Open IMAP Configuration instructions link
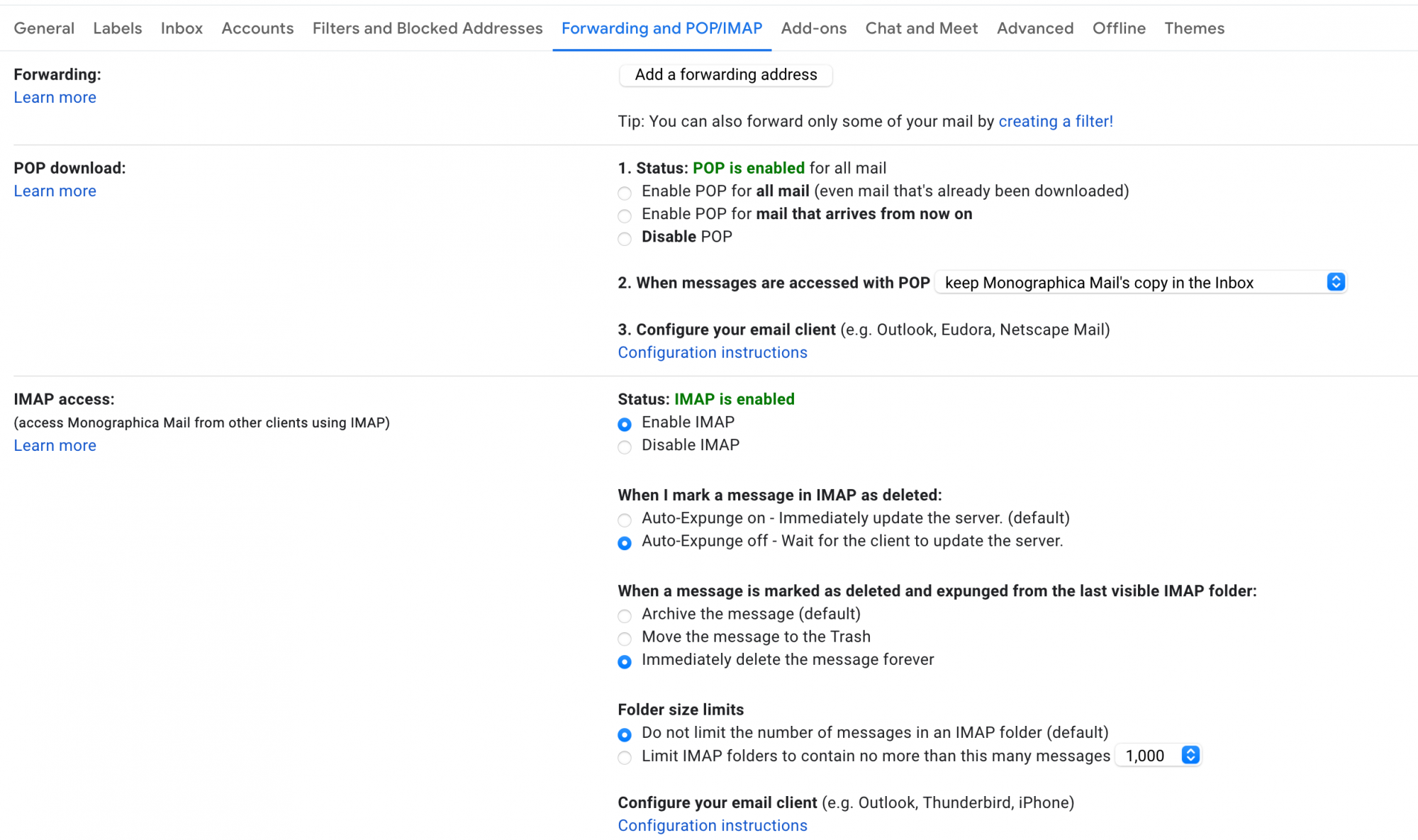The height and width of the screenshot is (840, 1418). coord(713,825)
